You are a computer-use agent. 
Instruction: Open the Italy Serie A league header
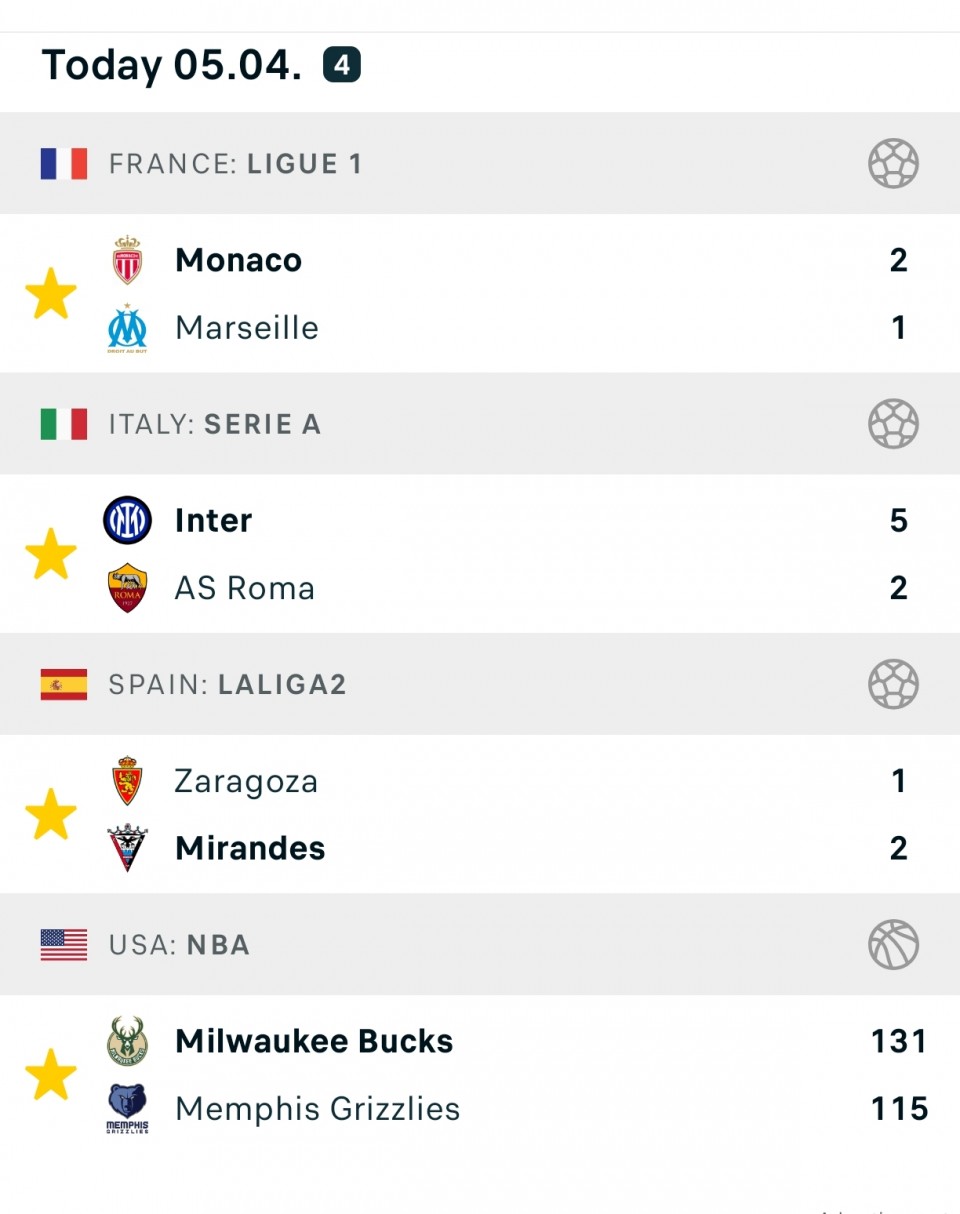(215, 424)
